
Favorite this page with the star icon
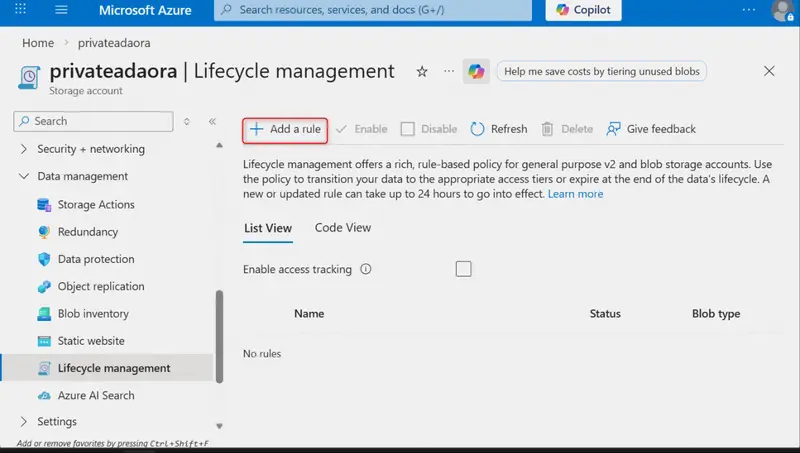(x=422, y=71)
